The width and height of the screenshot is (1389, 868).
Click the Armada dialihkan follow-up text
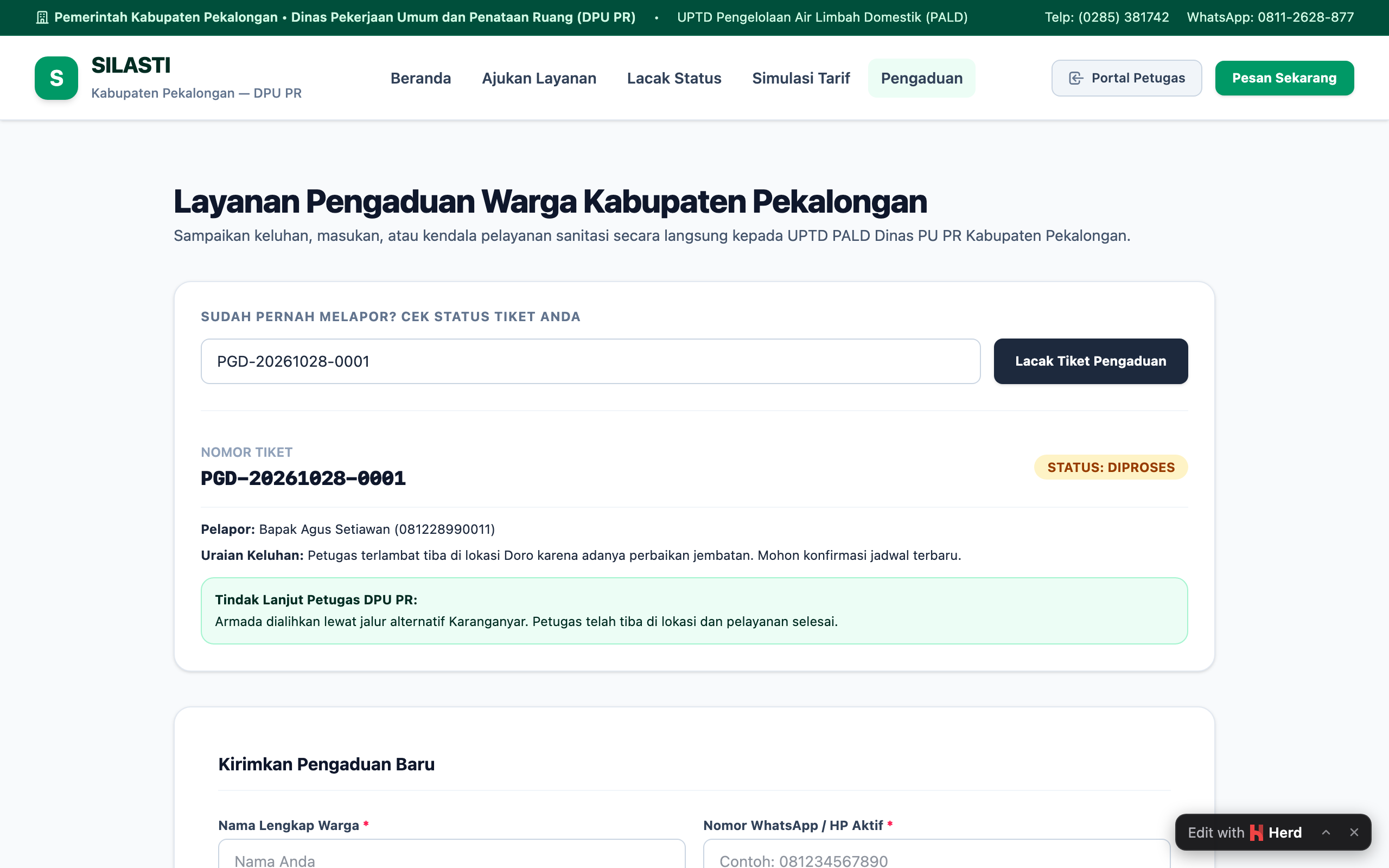click(x=526, y=622)
